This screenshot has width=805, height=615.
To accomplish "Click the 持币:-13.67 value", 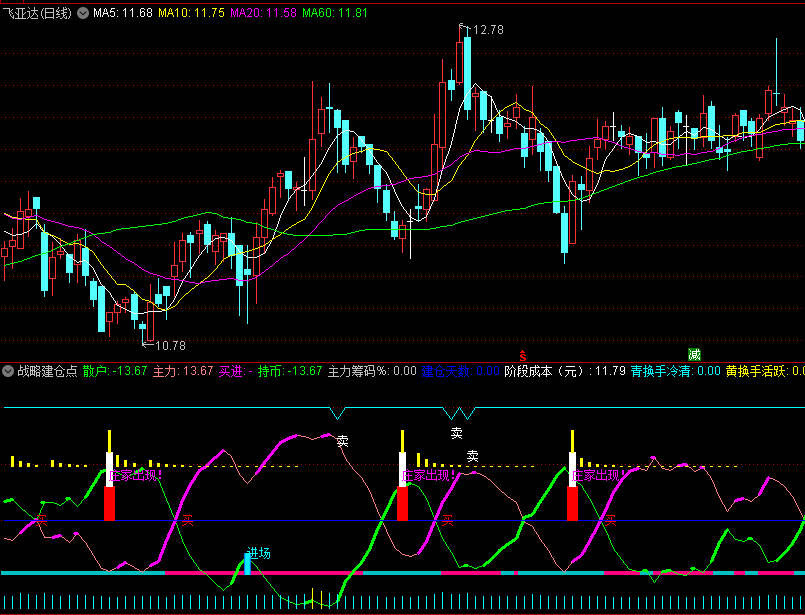I will (290, 371).
